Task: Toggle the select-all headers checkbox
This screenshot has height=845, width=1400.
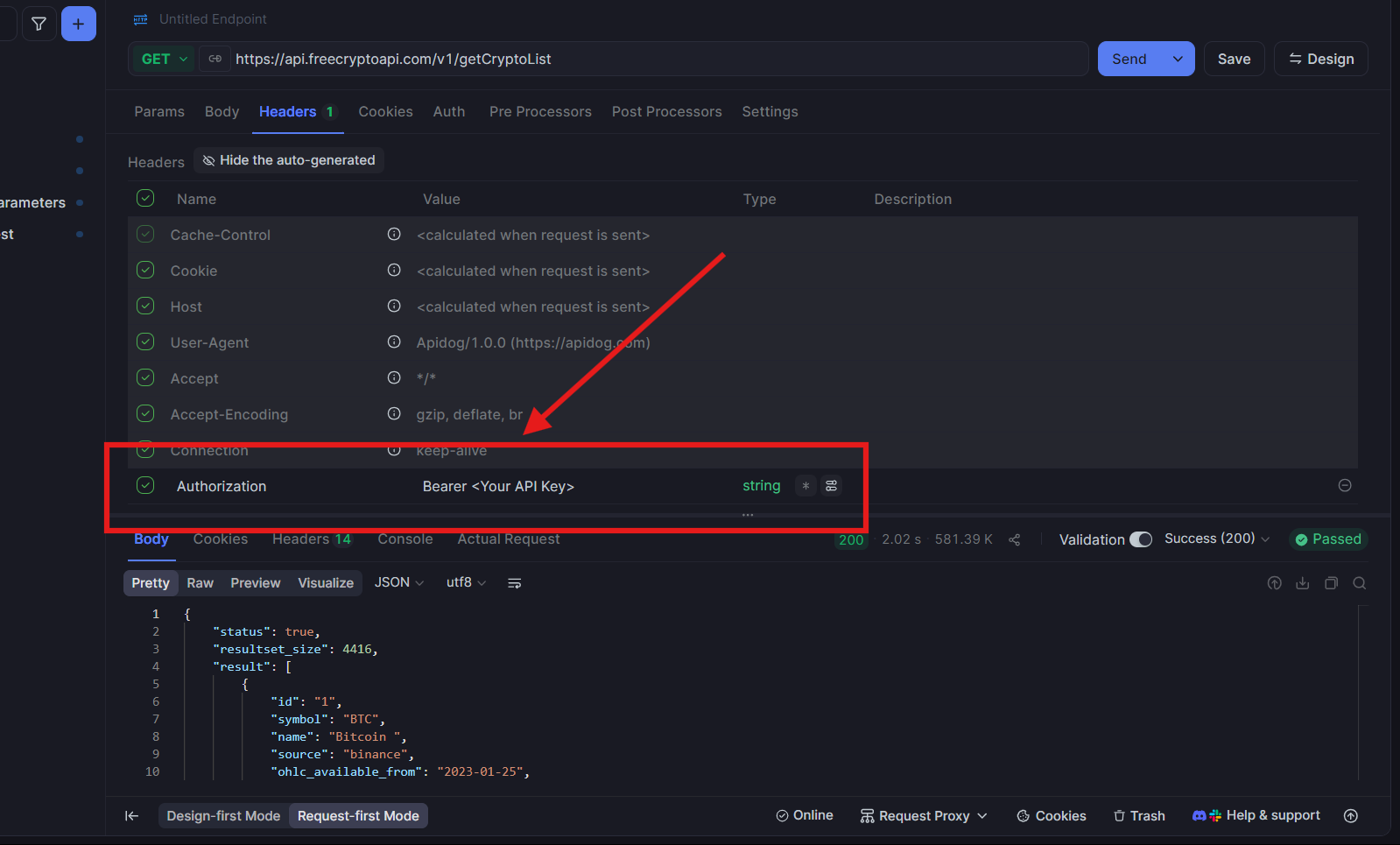Action: (x=145, y=199)
